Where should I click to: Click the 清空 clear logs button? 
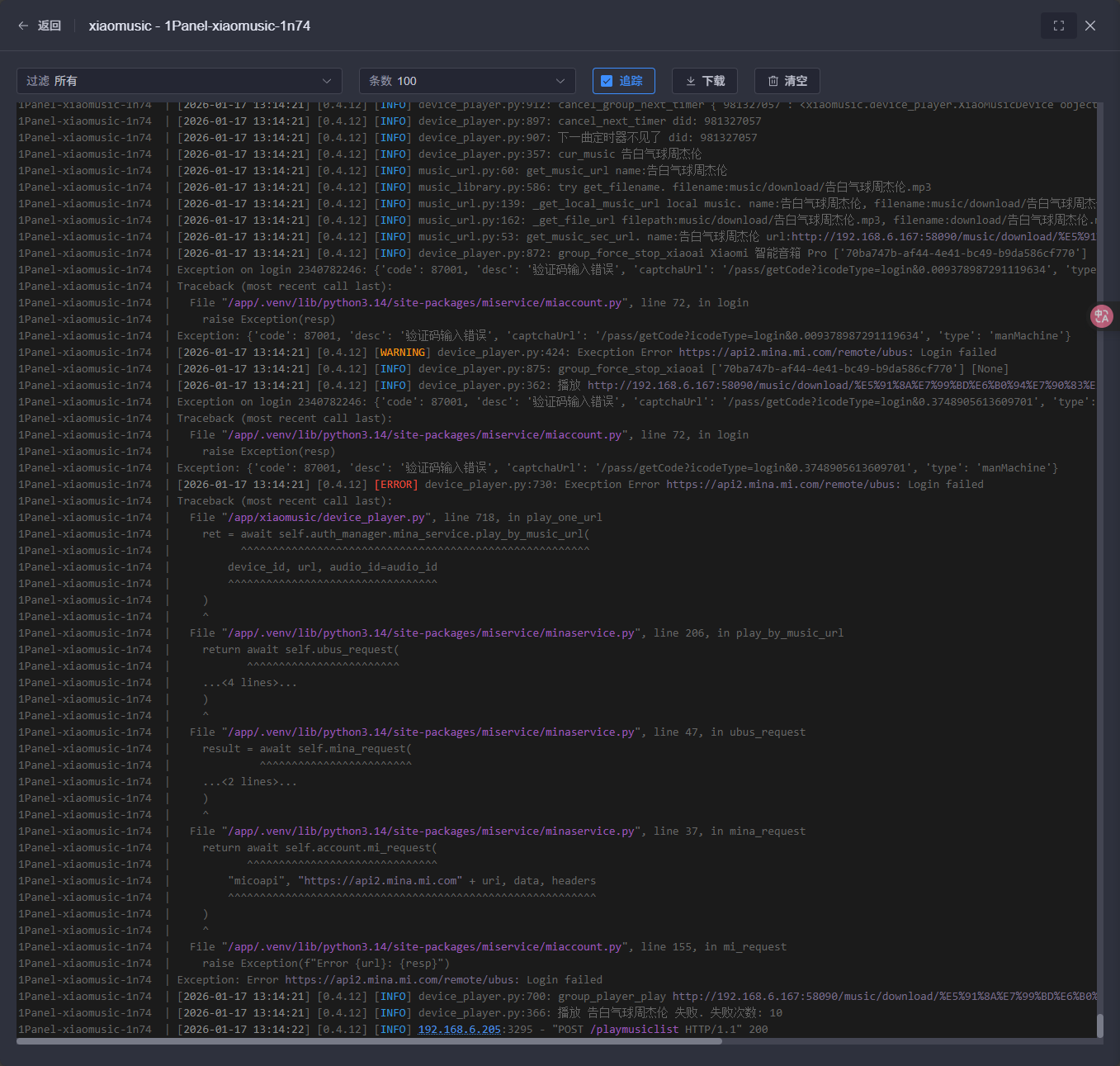pos(787,81)
